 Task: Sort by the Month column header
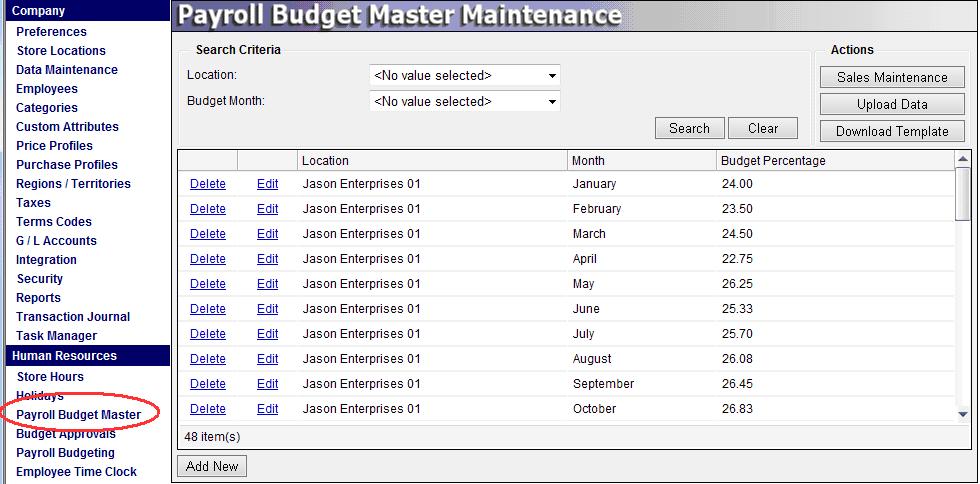tap(588, 160)
